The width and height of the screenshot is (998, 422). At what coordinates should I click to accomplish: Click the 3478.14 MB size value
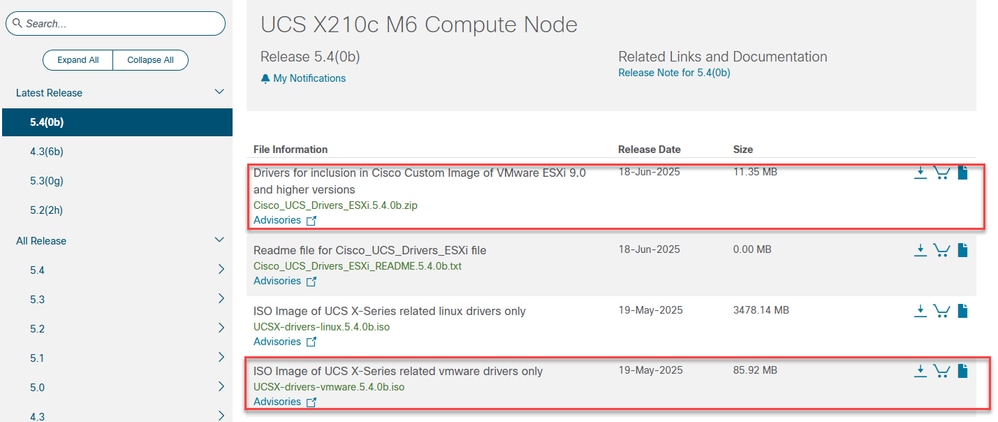761,311
